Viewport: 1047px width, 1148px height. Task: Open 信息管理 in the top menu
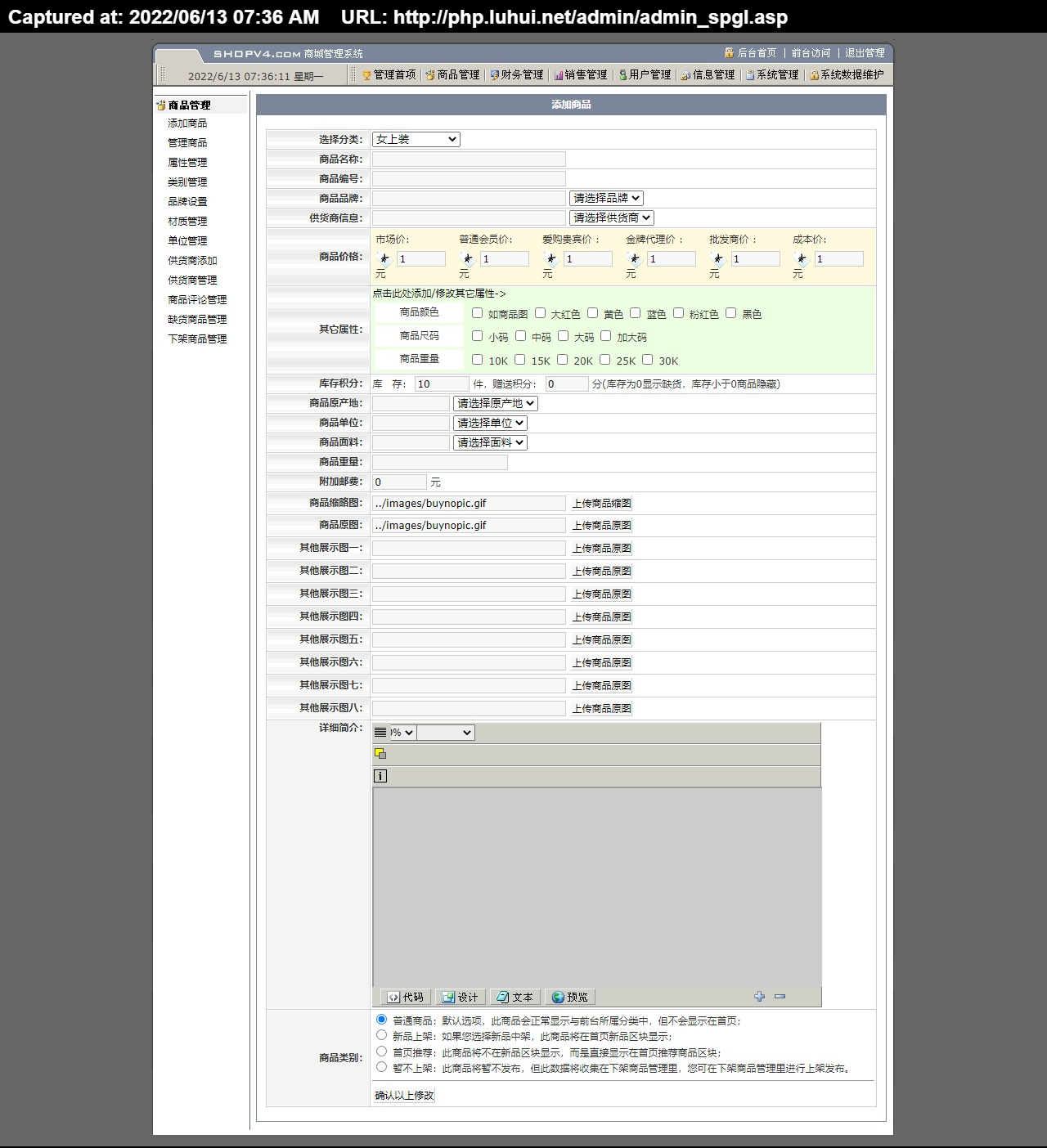[x=708, y=74]
